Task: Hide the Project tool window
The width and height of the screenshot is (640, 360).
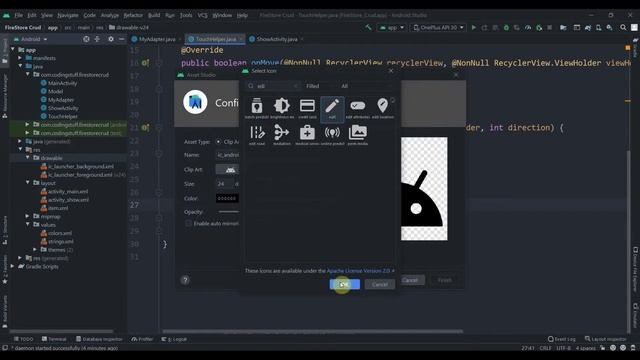Action: (x=122, y=39)
